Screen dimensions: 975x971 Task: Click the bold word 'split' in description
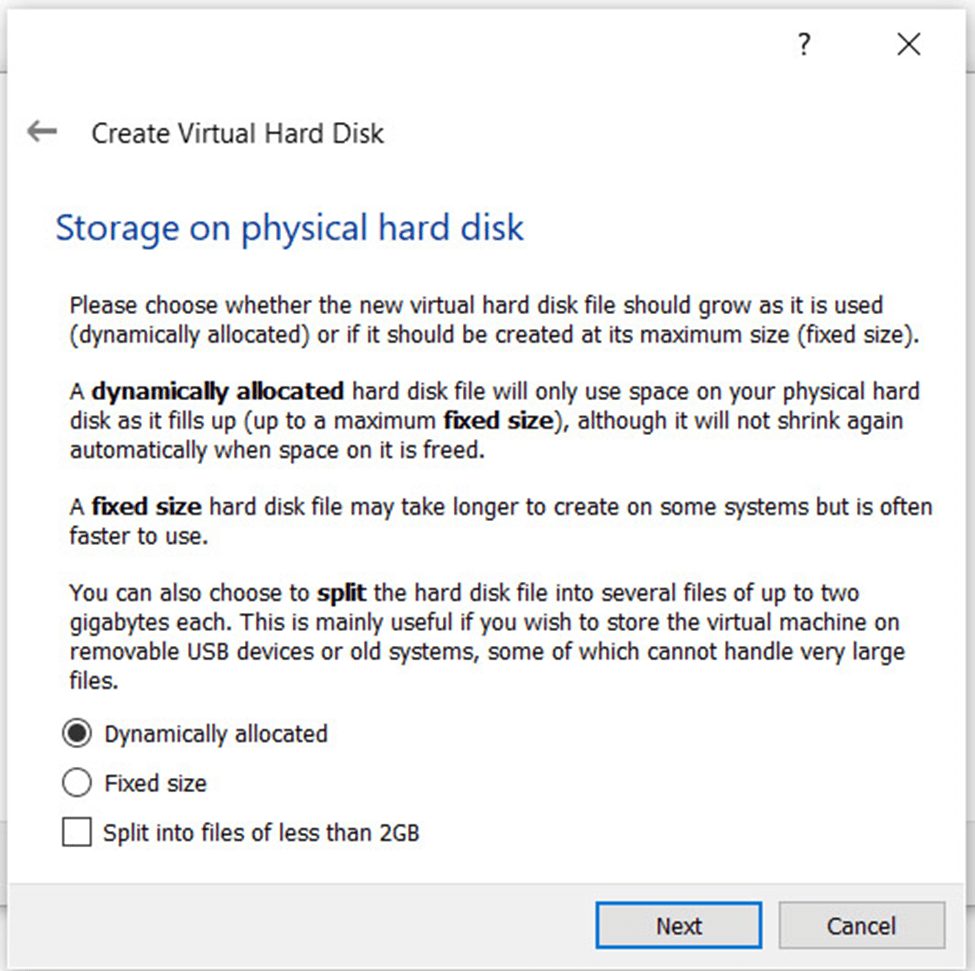[341, 593]
